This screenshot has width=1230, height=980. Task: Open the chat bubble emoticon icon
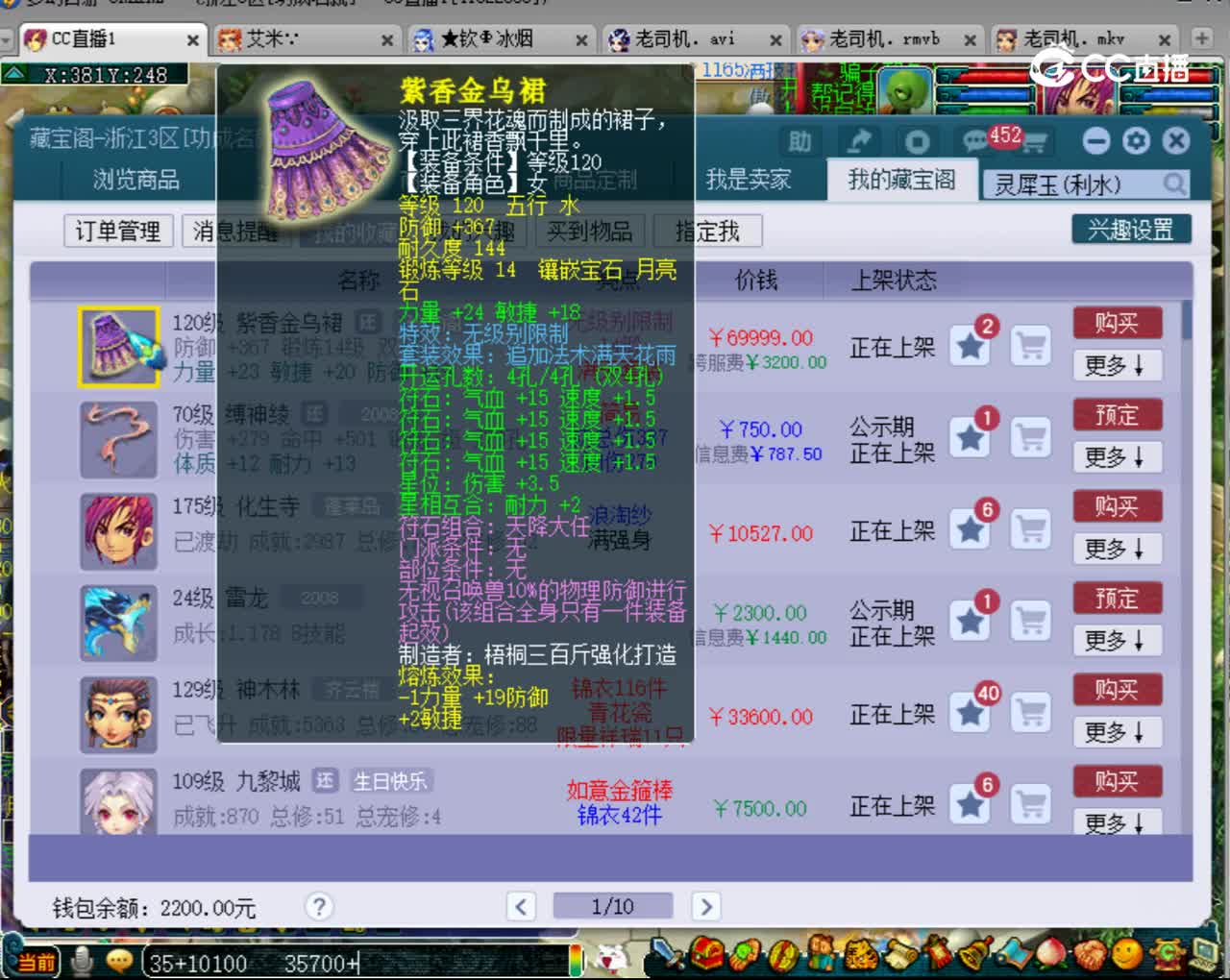point(119,961)
